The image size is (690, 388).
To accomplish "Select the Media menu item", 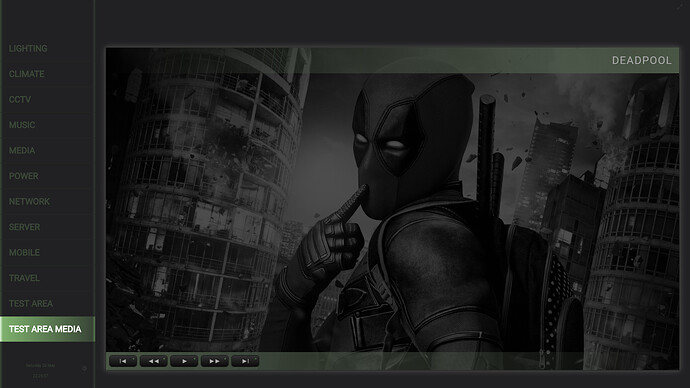I will click(x=47, y=150).
